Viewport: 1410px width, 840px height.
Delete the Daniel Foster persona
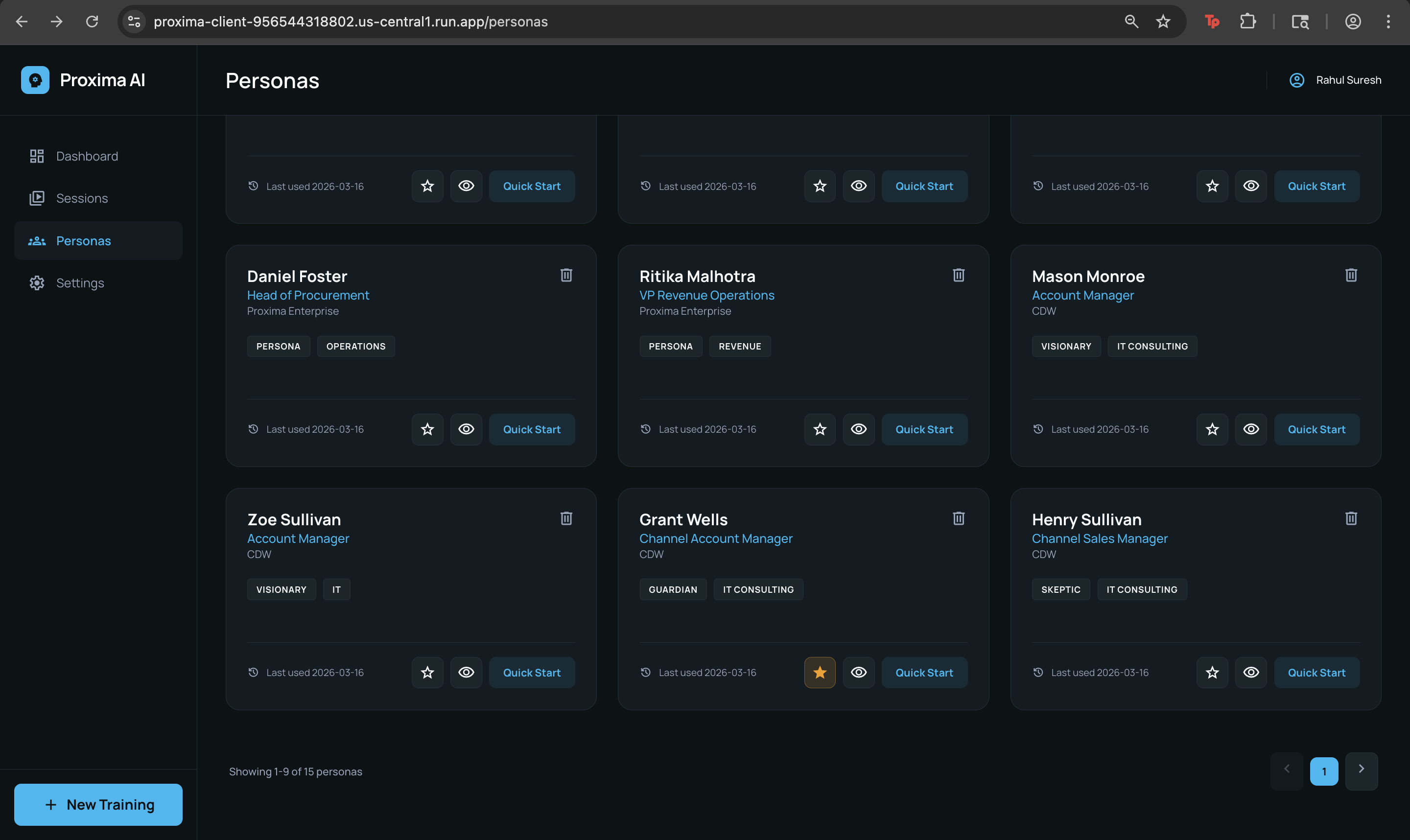click(x=566, y=275)
